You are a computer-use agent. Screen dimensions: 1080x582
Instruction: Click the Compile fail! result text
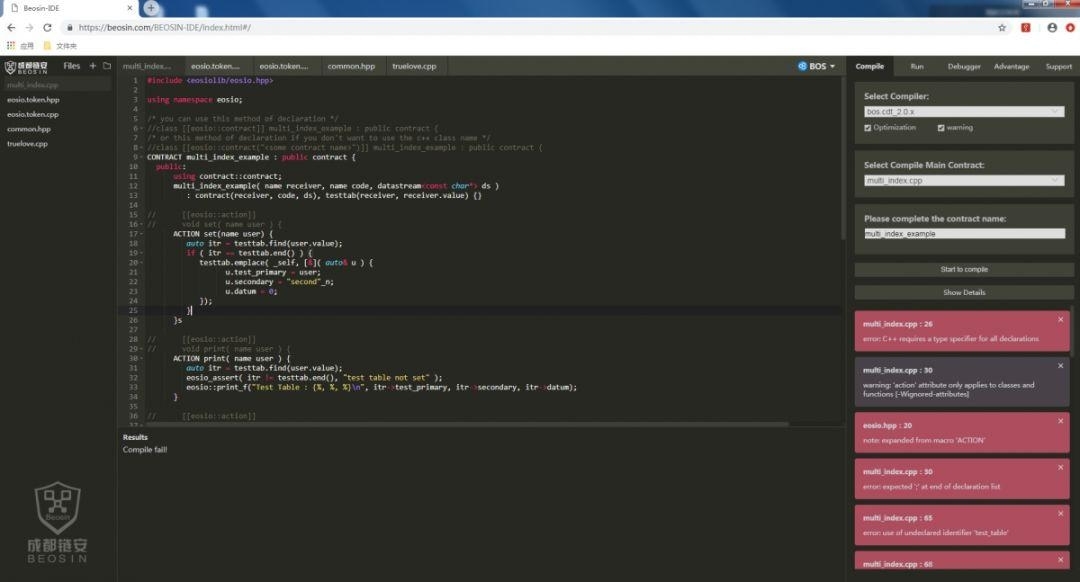point(145,450)
